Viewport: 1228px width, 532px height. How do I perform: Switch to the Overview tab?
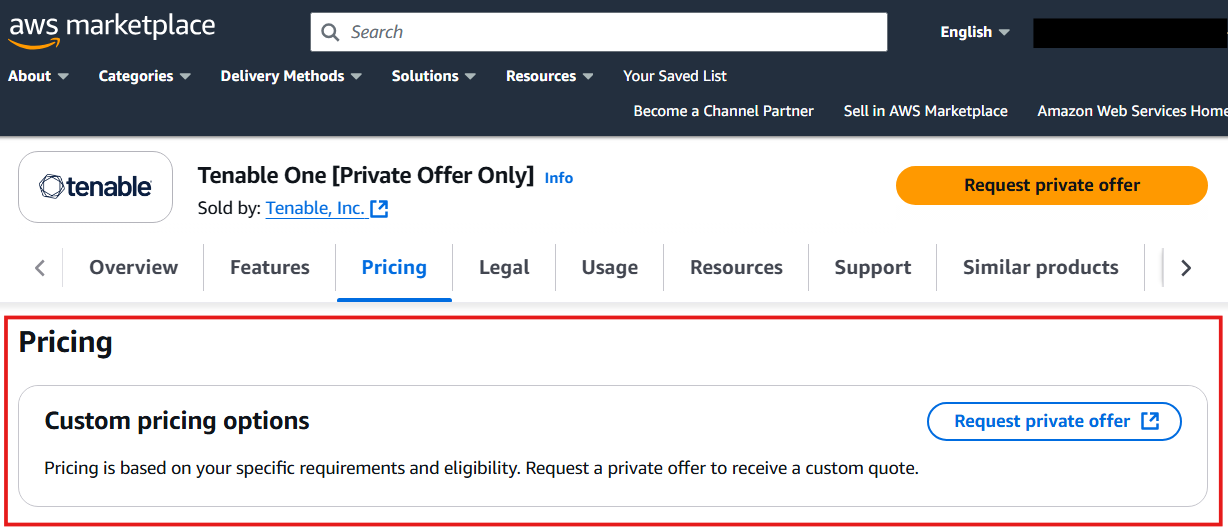(x=133, y=267)
